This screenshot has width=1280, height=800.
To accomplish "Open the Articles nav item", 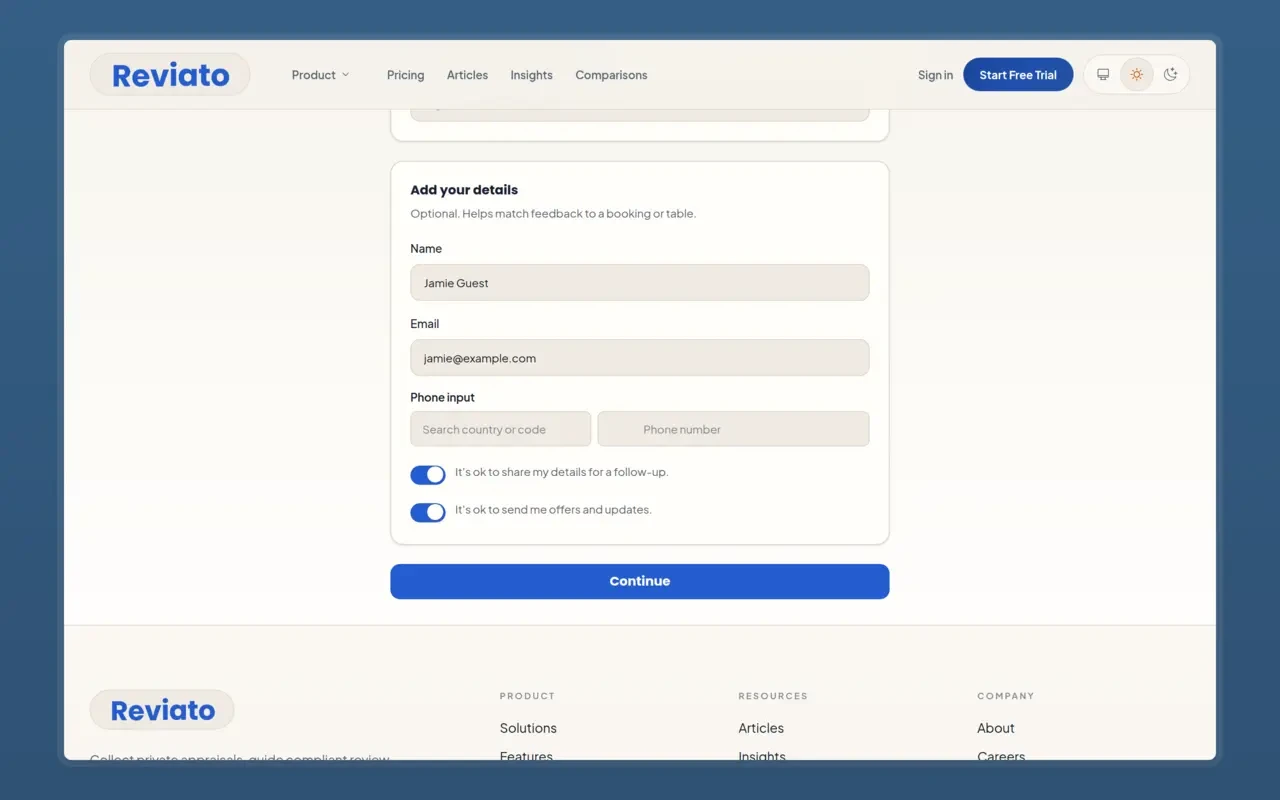I will tap(467, 75).
